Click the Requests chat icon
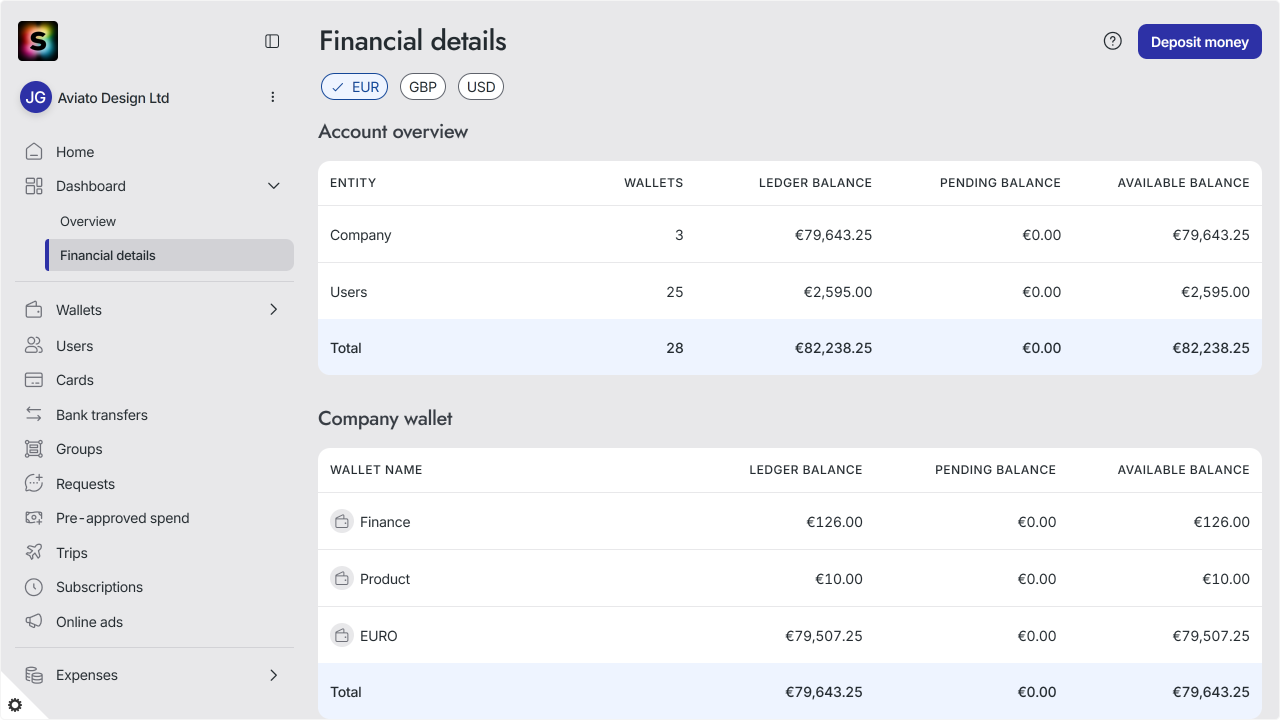This screenshot has height=720, width=1280. [34, 484]
